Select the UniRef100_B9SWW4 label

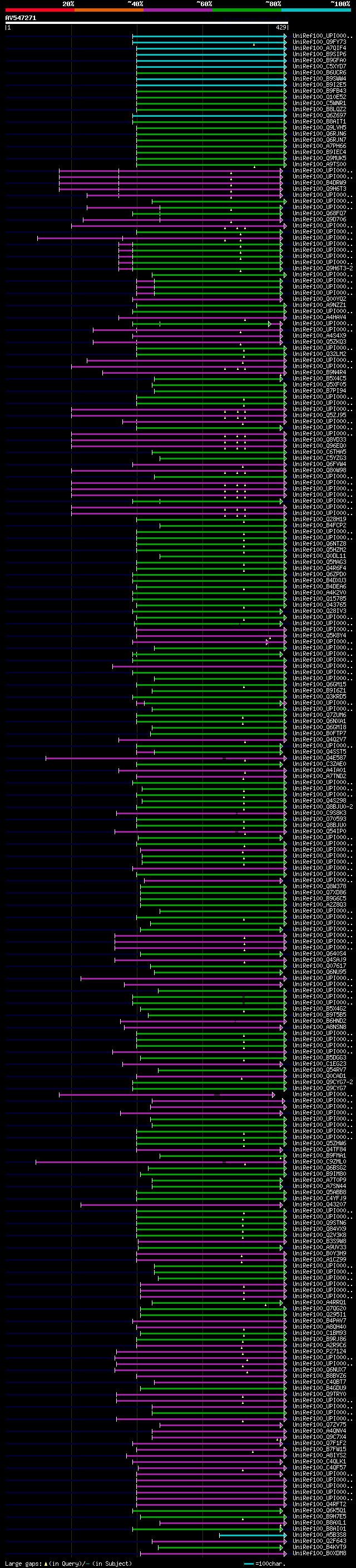tap(319, 78)
